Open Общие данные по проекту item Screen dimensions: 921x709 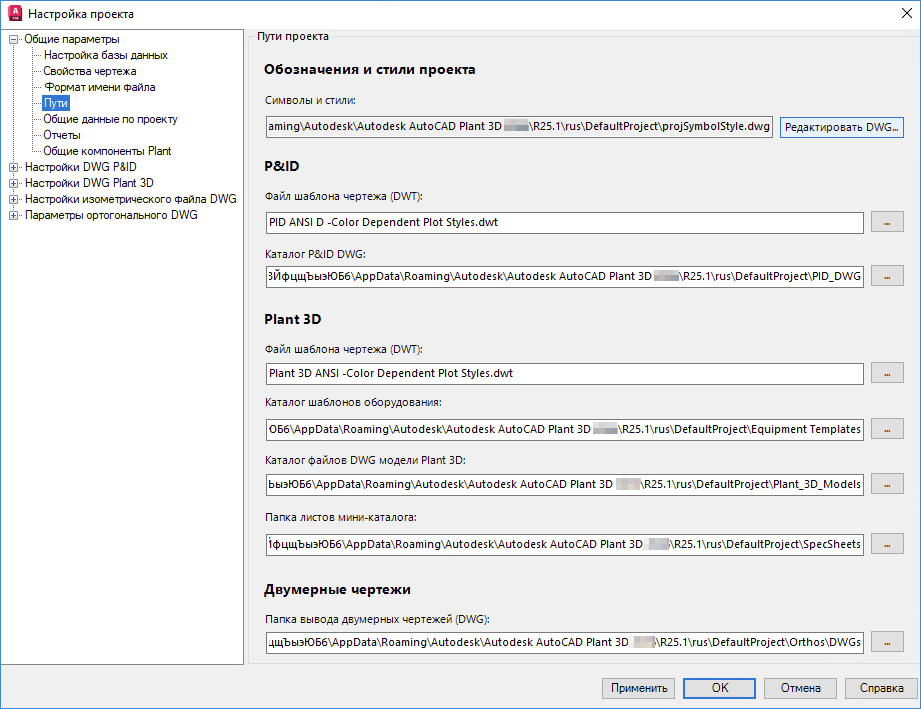coord(110,119)
